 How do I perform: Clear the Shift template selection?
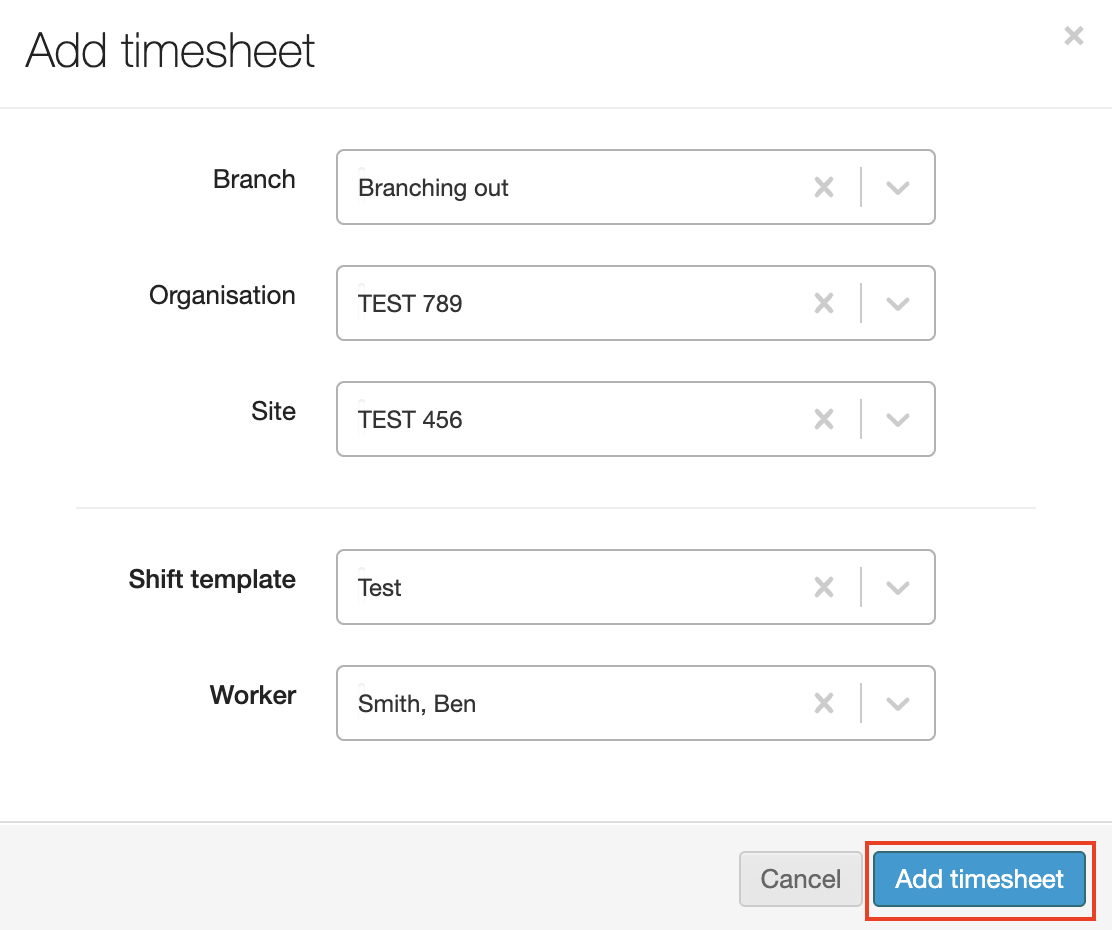click(824, 588)
